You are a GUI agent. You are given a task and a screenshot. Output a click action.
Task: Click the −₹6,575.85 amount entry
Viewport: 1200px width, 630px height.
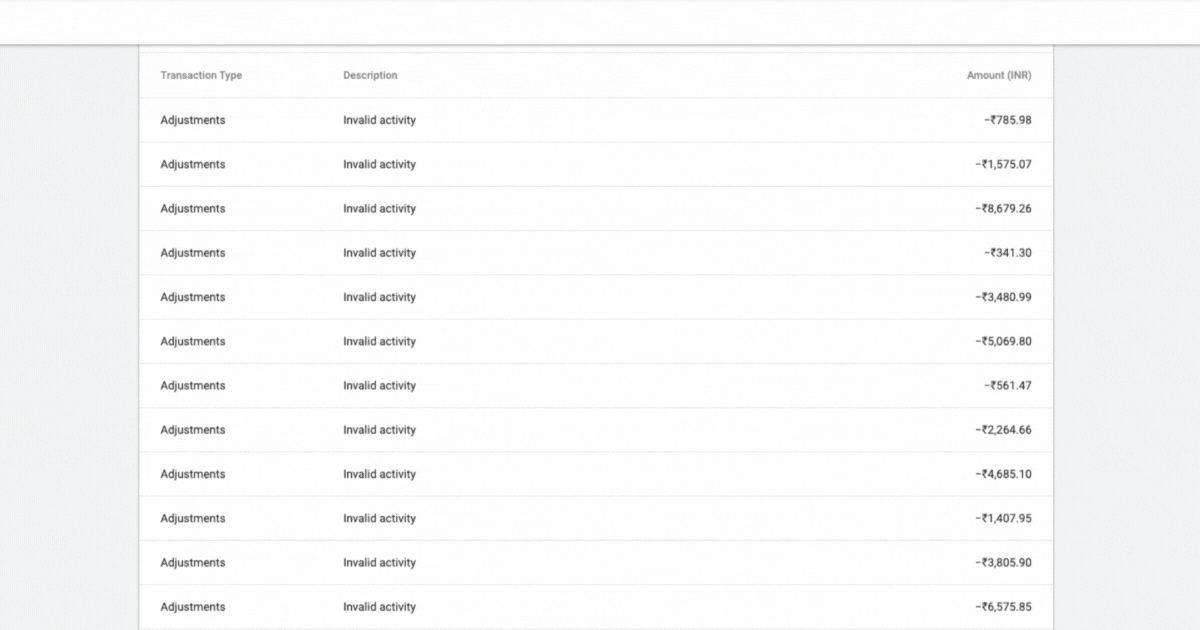click(x=1003, y=607)
